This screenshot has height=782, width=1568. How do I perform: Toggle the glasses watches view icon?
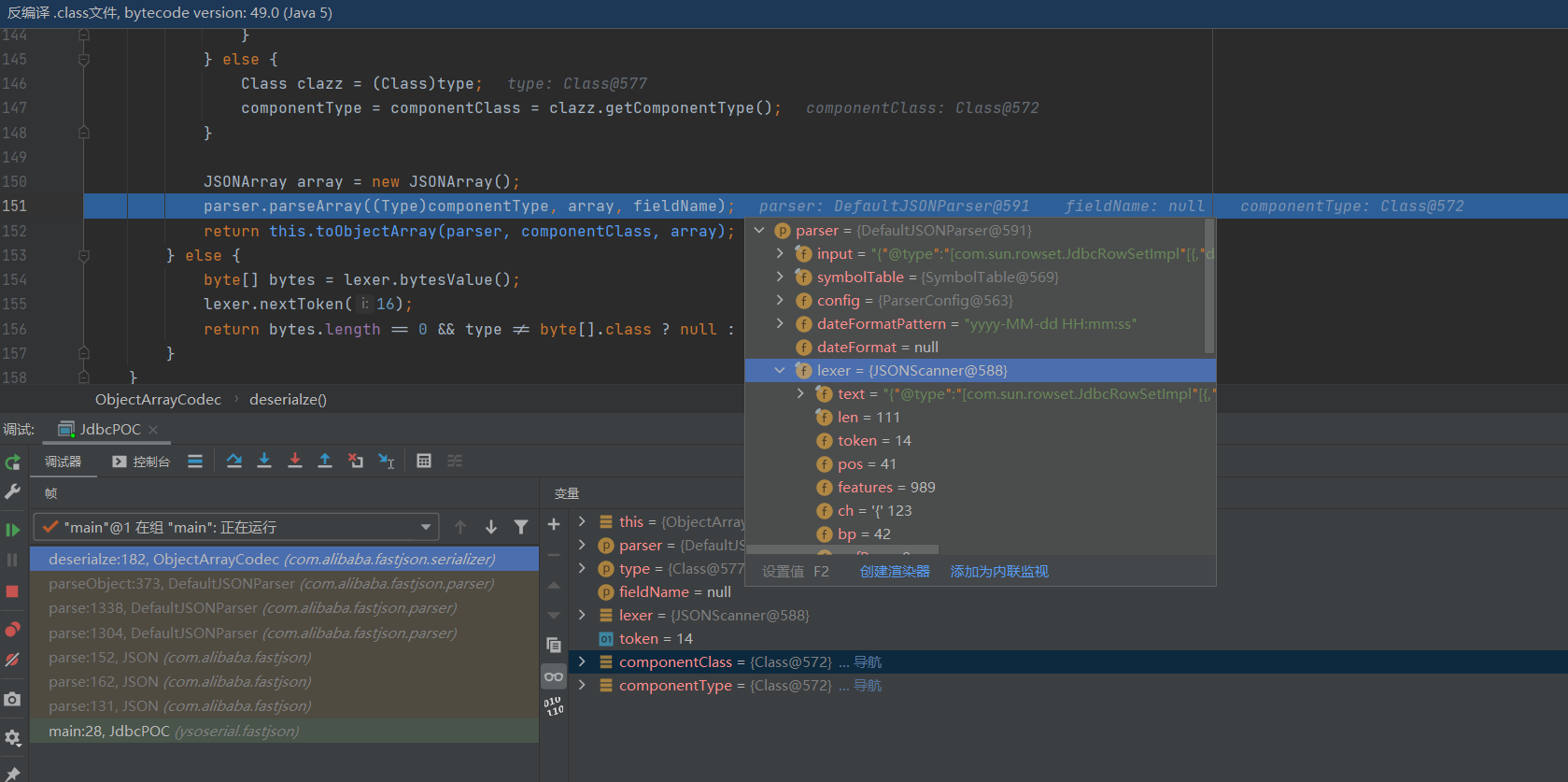click(x=554, y=676)
